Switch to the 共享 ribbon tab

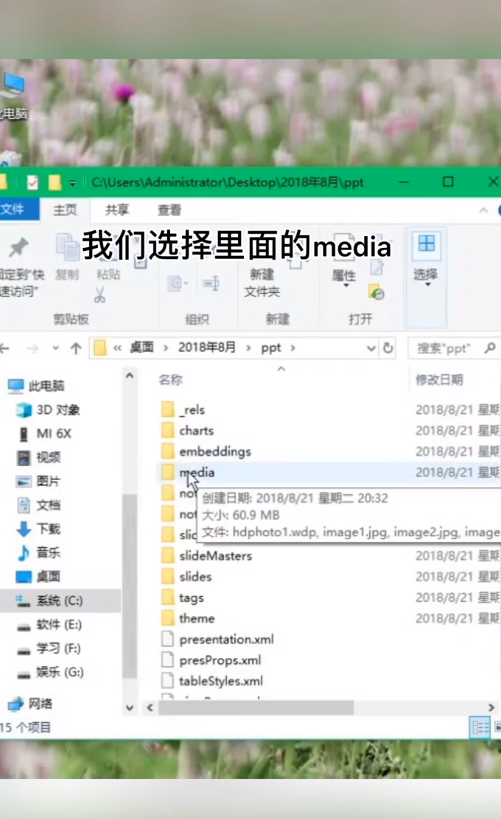point(117,210)
